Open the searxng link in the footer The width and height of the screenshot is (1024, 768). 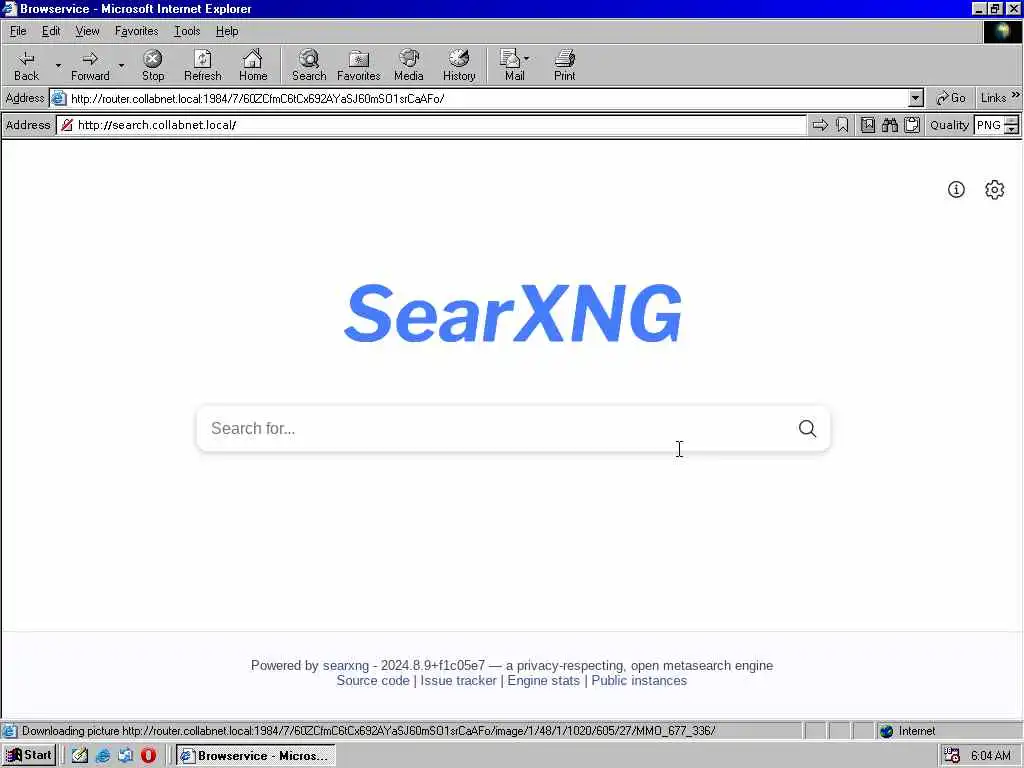(x=345, y=665)
